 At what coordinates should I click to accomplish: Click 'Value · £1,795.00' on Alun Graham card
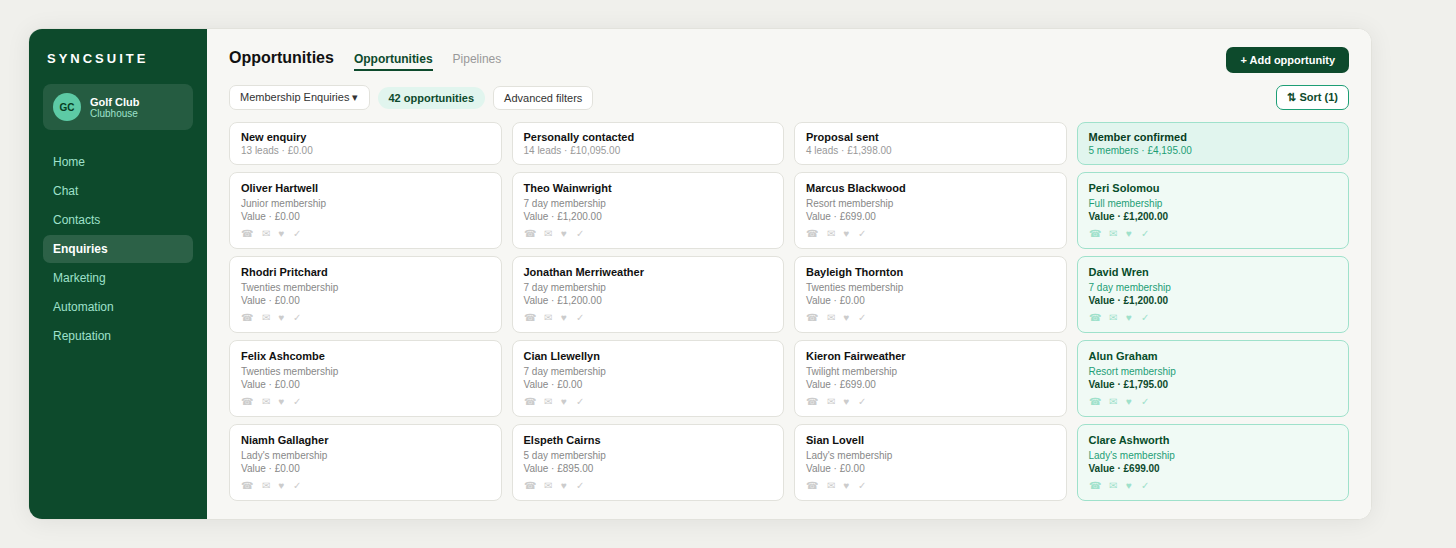coord(1128,384)
